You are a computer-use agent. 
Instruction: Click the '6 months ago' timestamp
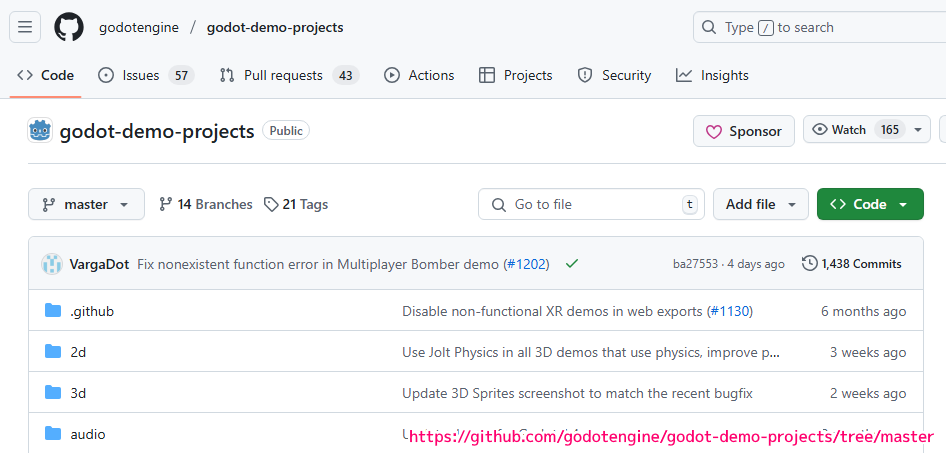[x=863, y=312]
